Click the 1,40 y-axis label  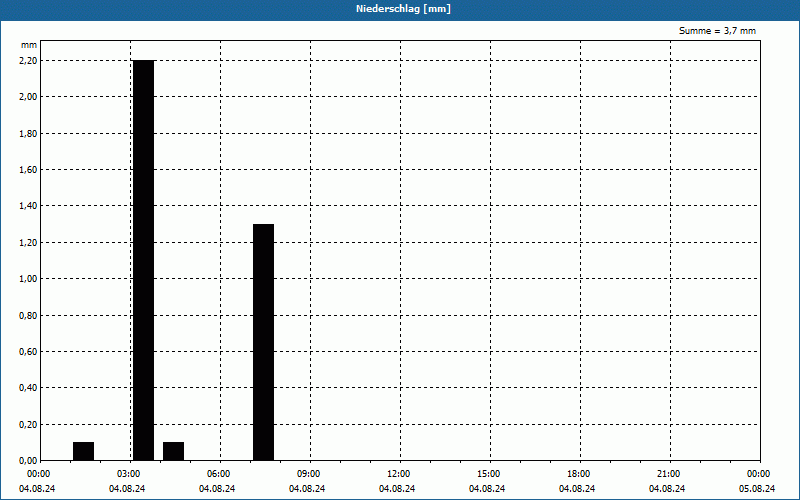29,206
